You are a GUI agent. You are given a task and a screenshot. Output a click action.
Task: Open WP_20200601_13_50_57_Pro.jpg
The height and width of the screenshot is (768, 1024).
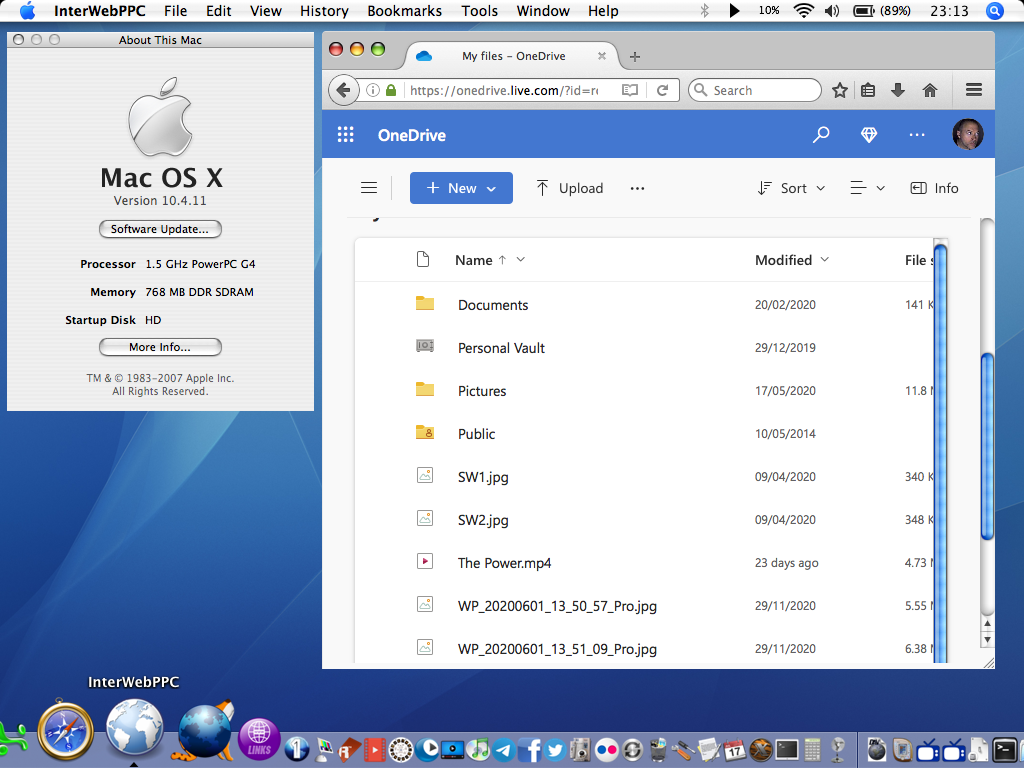point(557,606)
